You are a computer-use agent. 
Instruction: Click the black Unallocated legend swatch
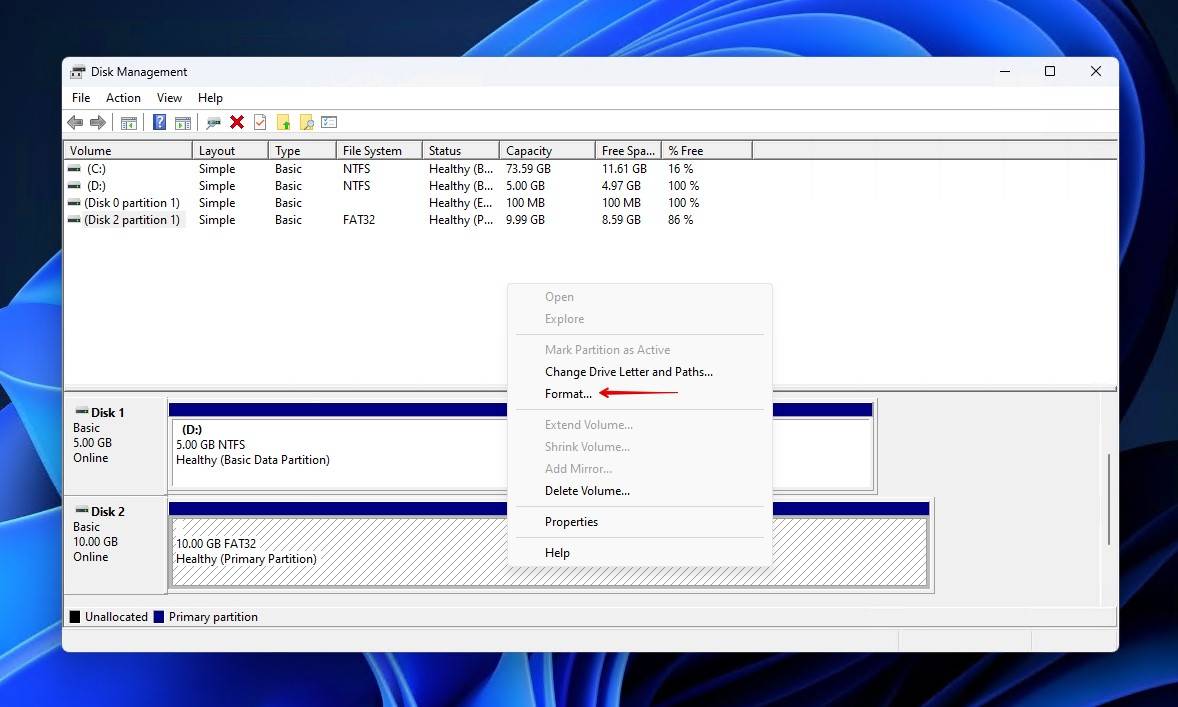coord(74,617)
